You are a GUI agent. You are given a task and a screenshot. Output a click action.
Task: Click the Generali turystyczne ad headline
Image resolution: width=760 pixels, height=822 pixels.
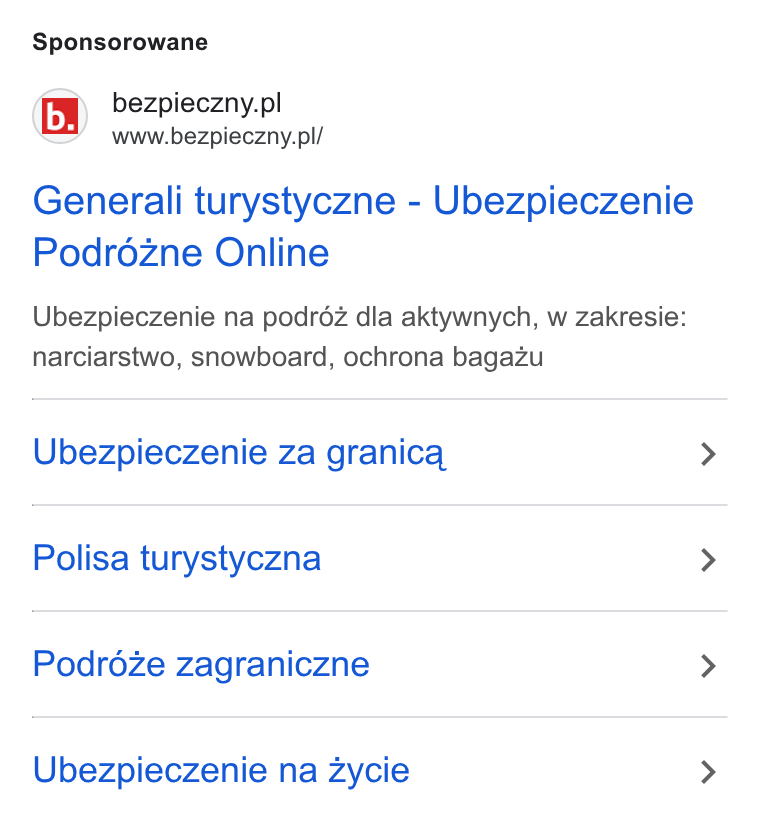pos(363,226)
